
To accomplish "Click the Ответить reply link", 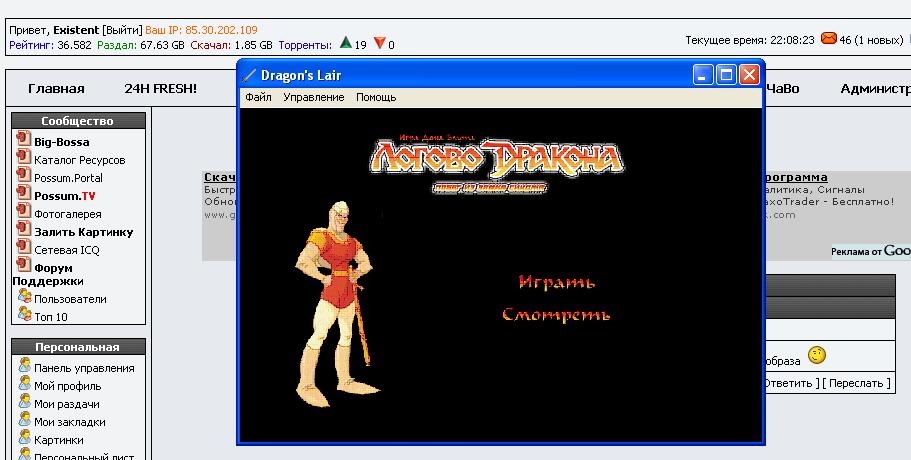I will 790,383.
